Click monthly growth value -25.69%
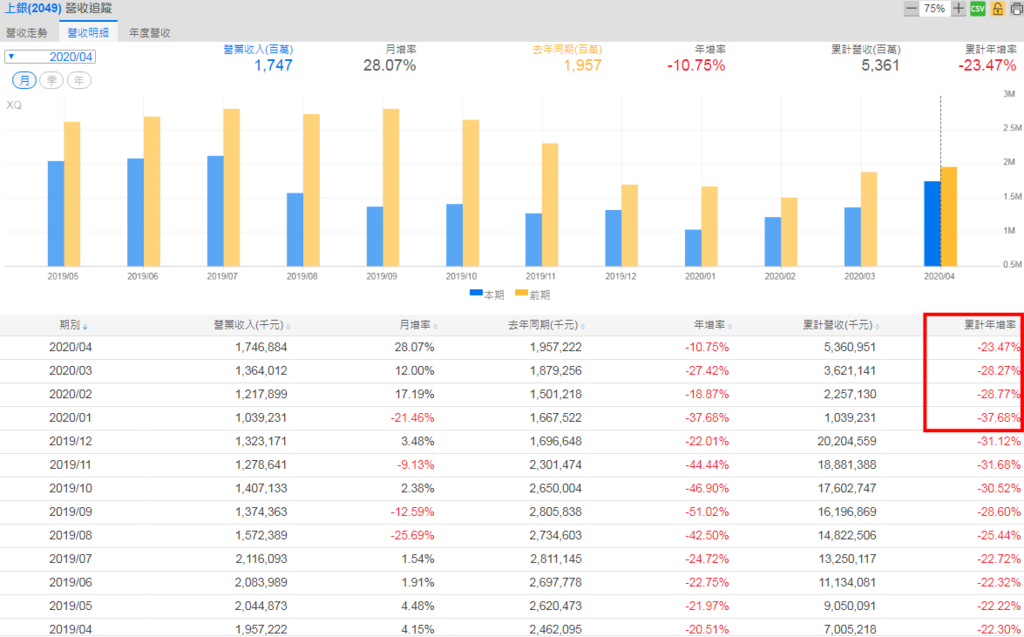The width and height of the screenshot is (1024, 637). [x=412, y=535]
